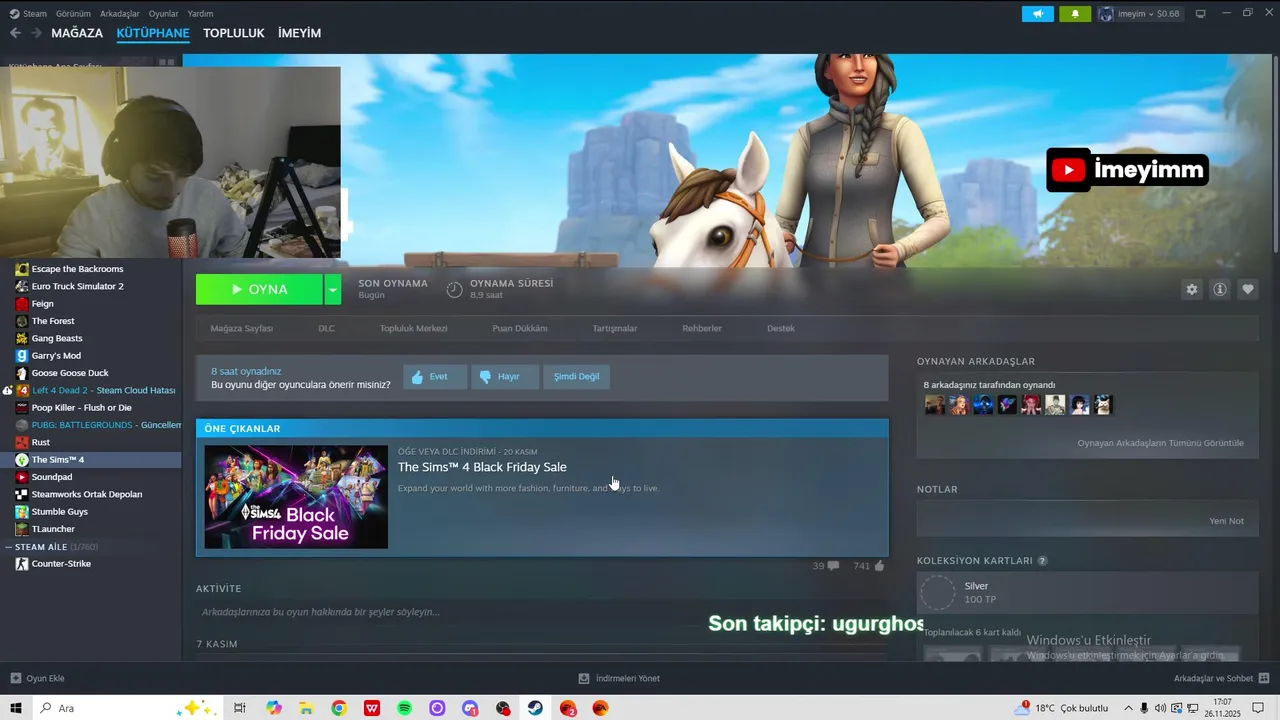Select Goose Goose Duck in library
The height and width of the screenshot is (720, 1280).
tap(70, 373)
